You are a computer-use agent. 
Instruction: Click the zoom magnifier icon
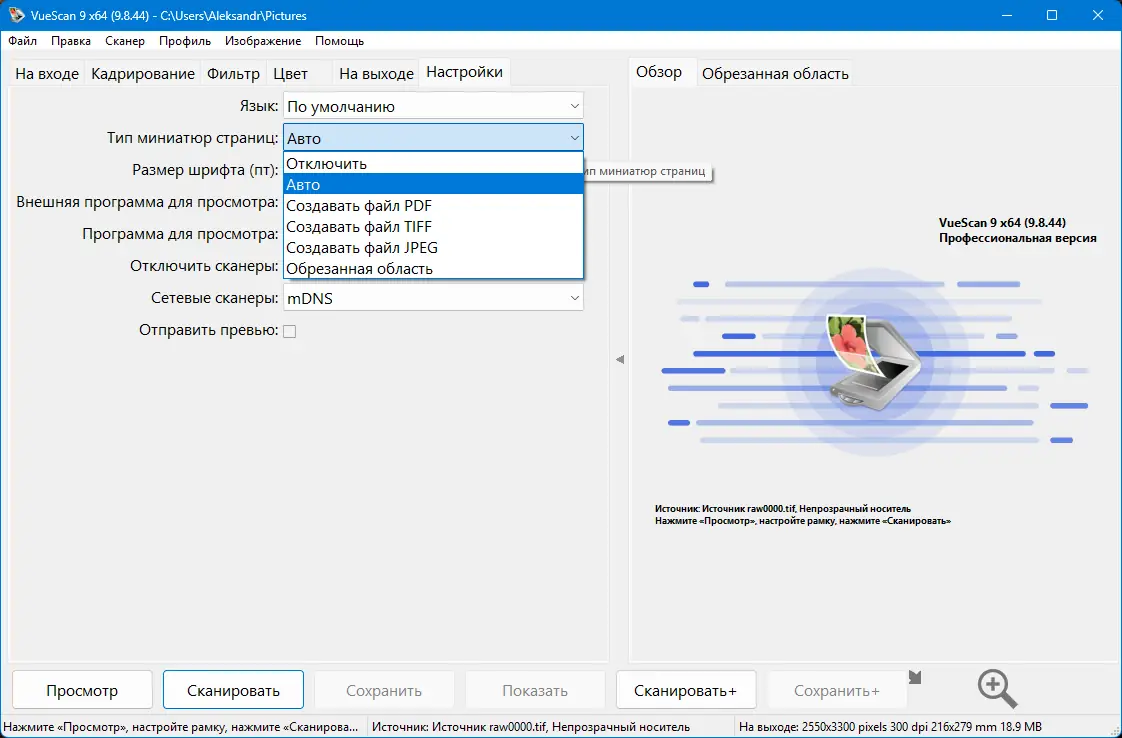pos(995,688)
